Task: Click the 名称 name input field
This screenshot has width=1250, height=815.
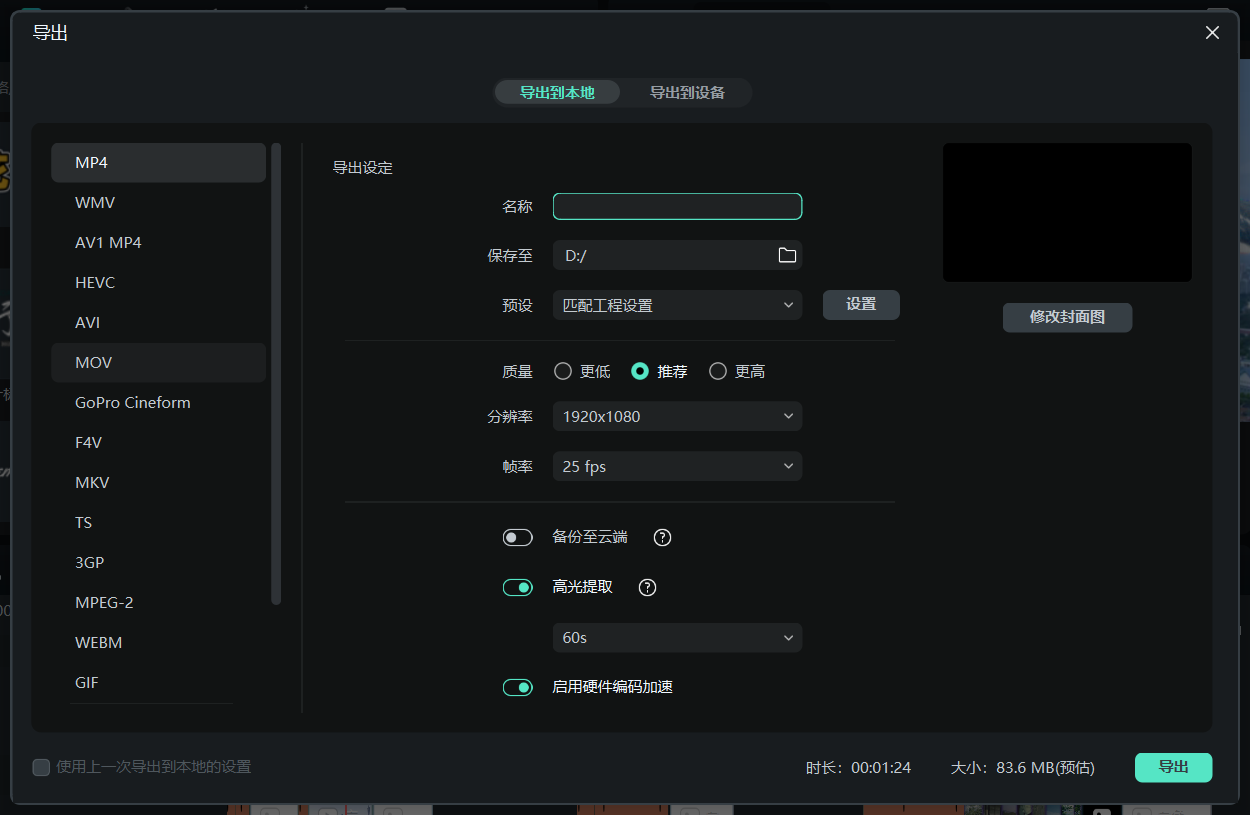Action: coord(677,206)
